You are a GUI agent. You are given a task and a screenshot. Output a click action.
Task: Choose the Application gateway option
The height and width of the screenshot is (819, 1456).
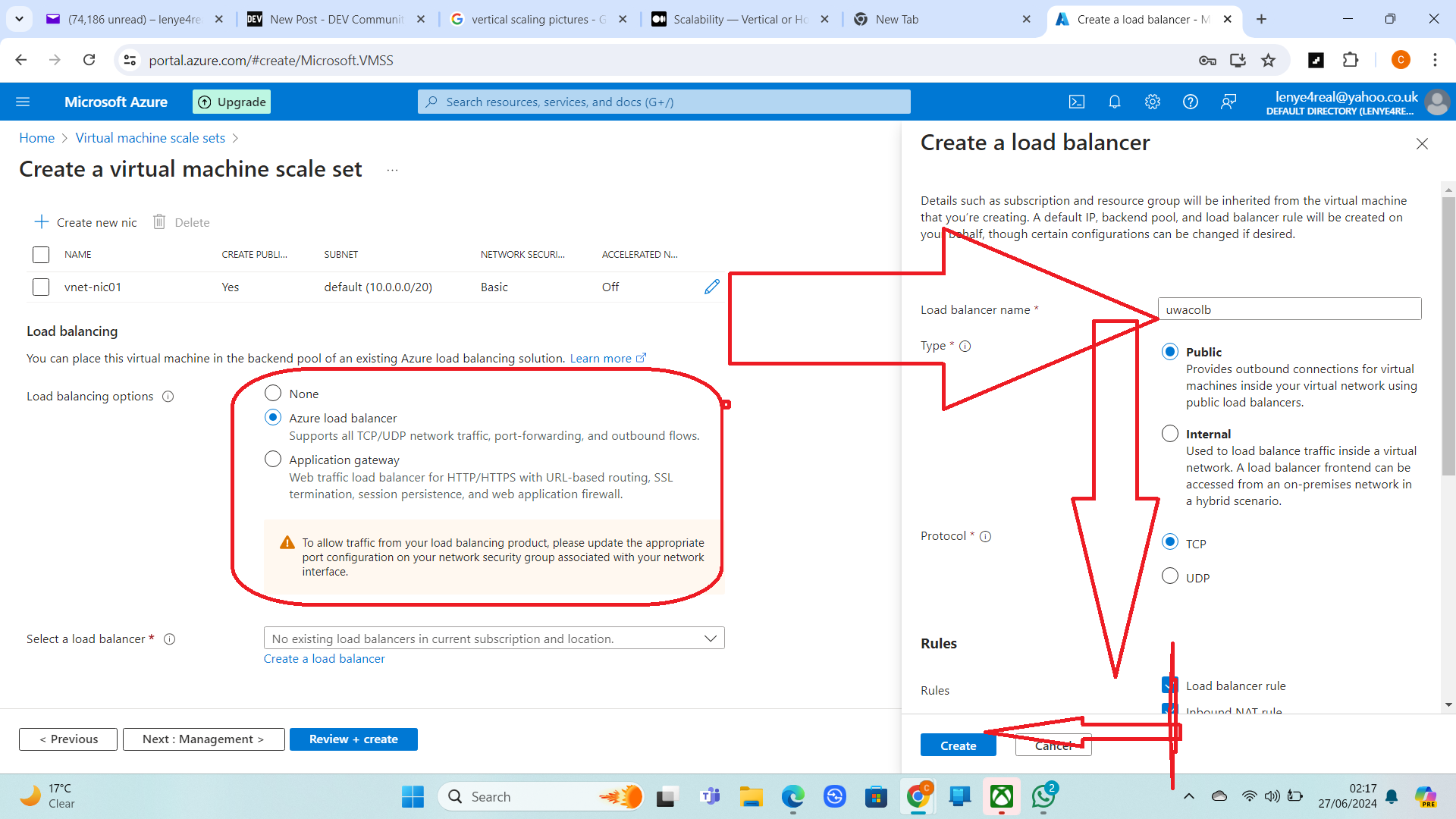pos(273,460)
